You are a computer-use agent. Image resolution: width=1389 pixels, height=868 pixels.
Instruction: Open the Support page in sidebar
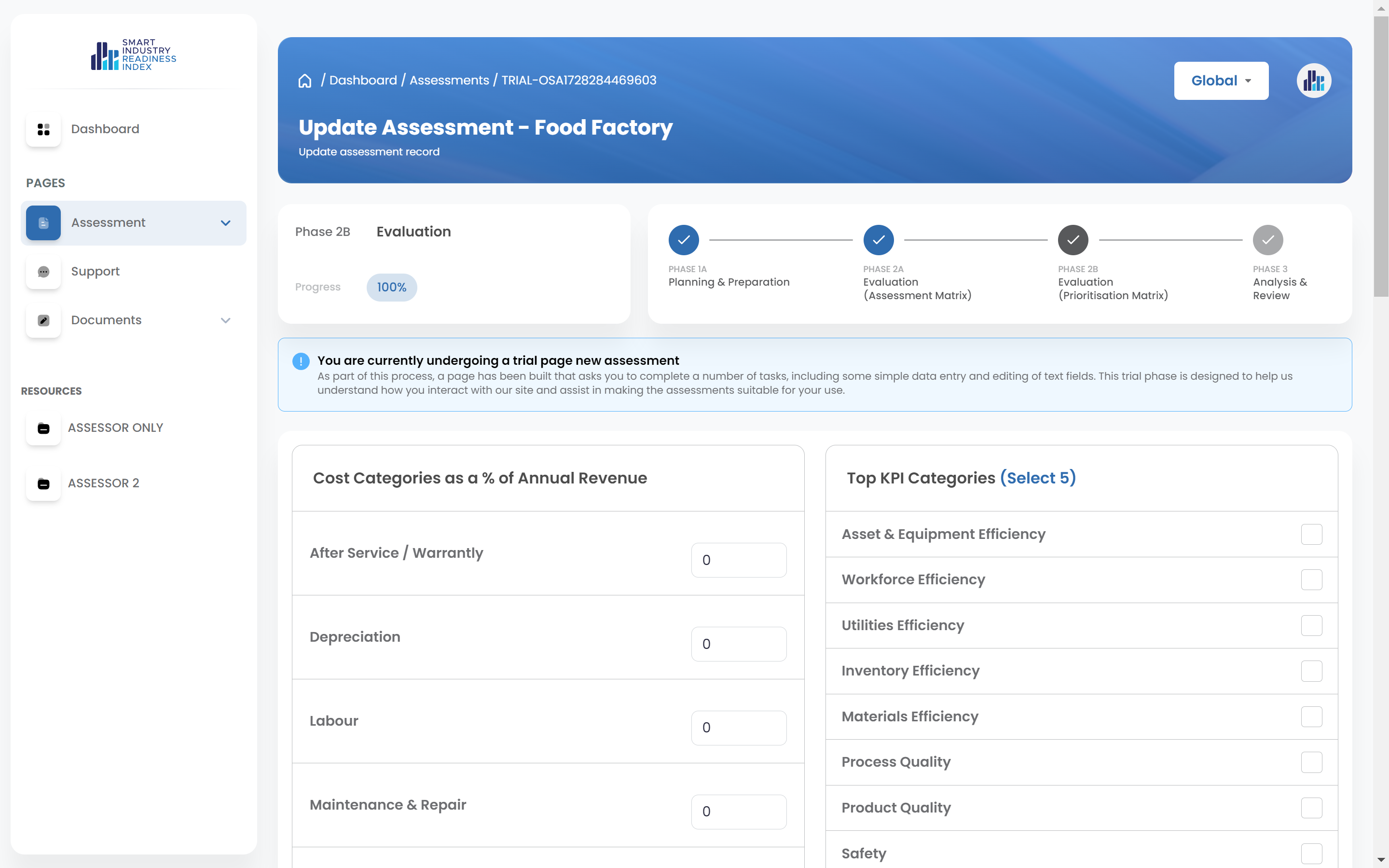pos(95,272)
